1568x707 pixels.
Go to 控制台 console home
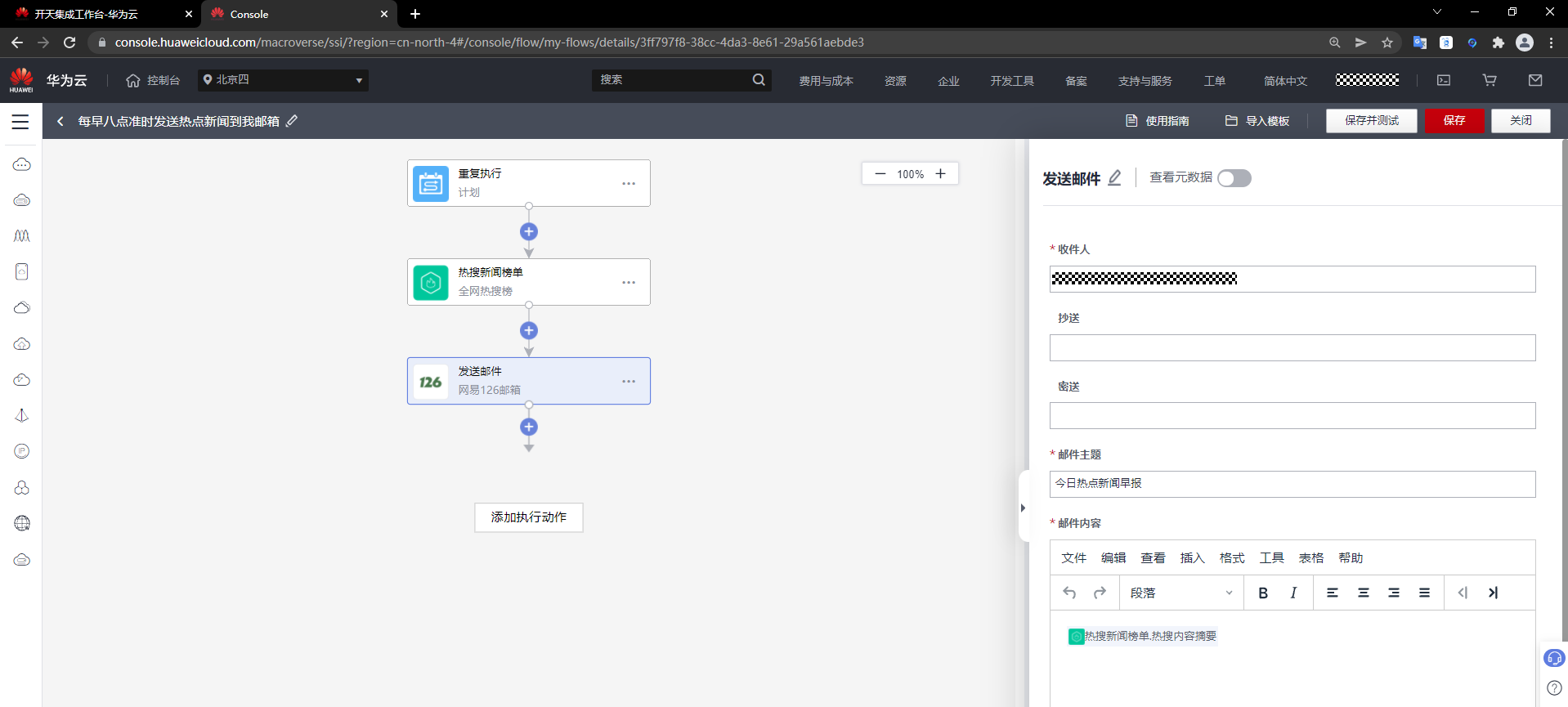(153, 80)
